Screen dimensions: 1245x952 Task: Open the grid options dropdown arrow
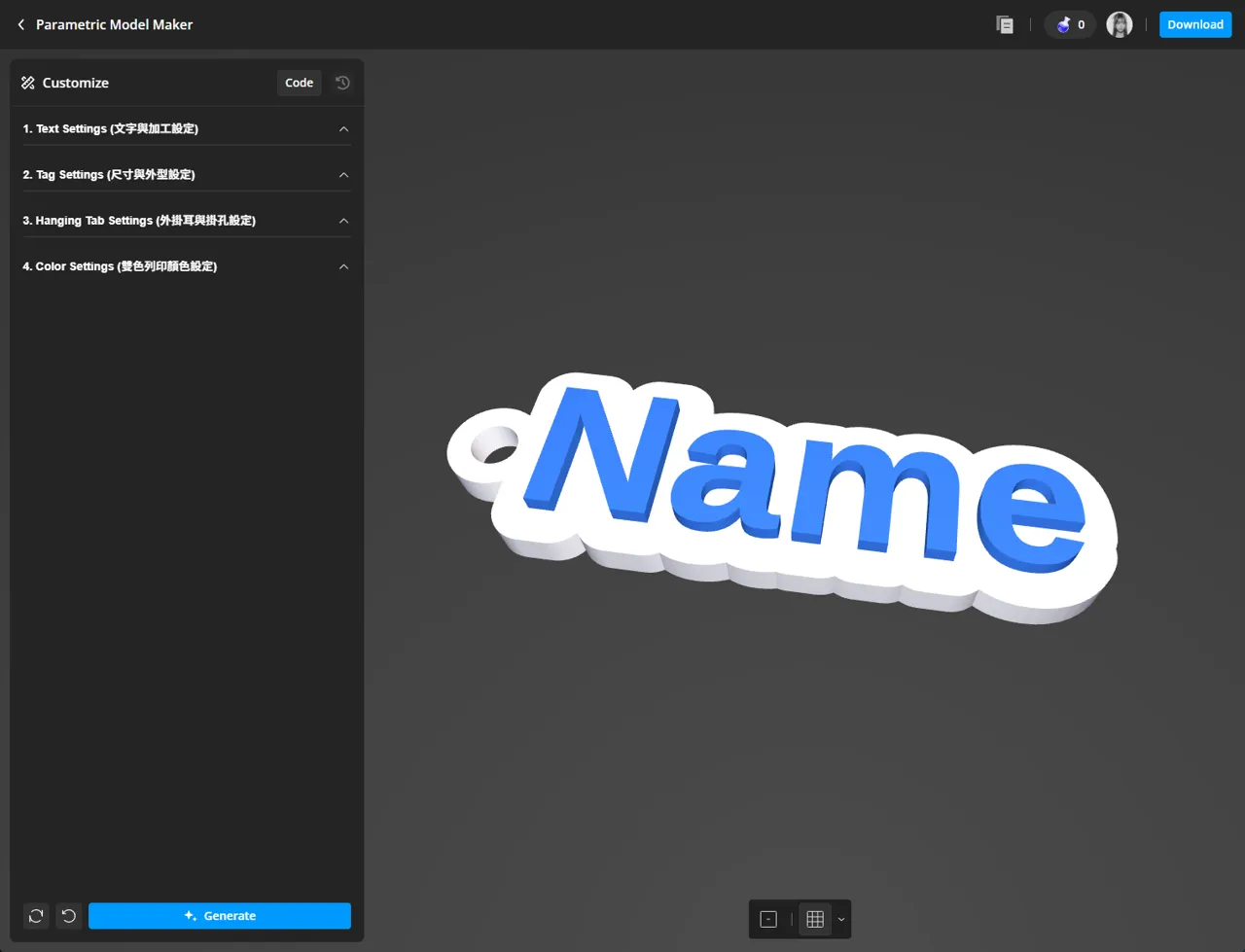[x=841, y=919]
